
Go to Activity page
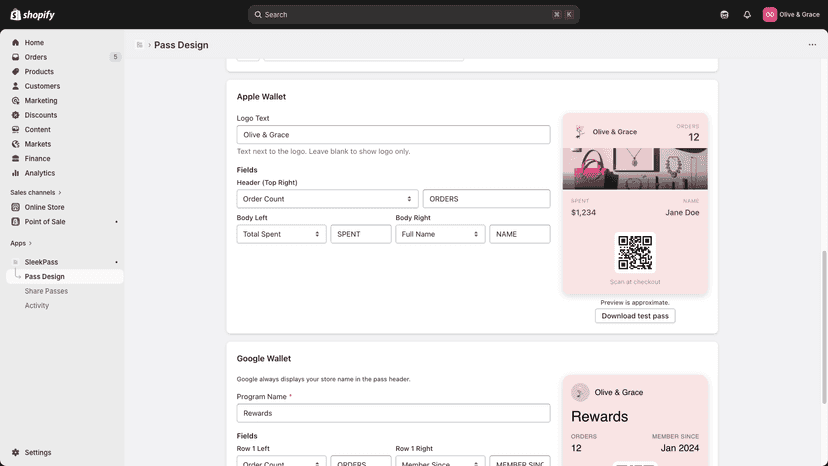tap(36, 305)
